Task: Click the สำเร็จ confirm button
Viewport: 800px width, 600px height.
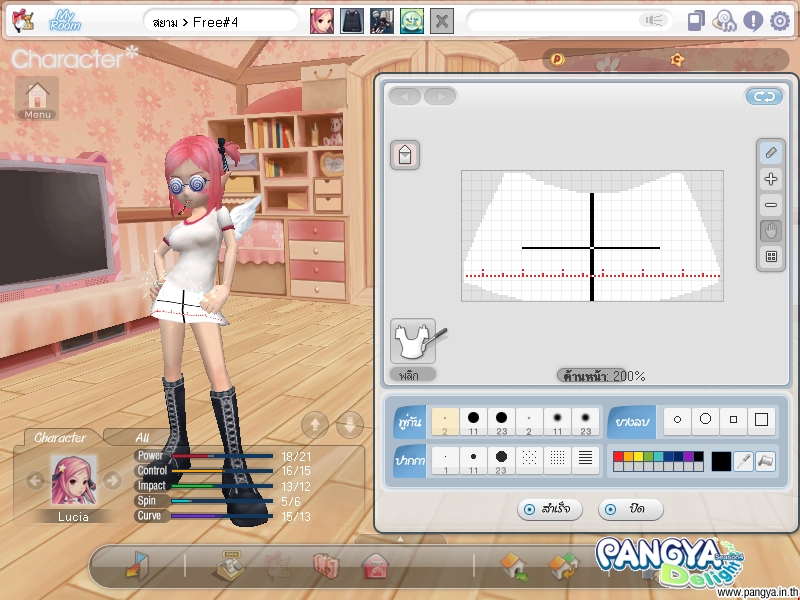Action: [x=549, y=509]
